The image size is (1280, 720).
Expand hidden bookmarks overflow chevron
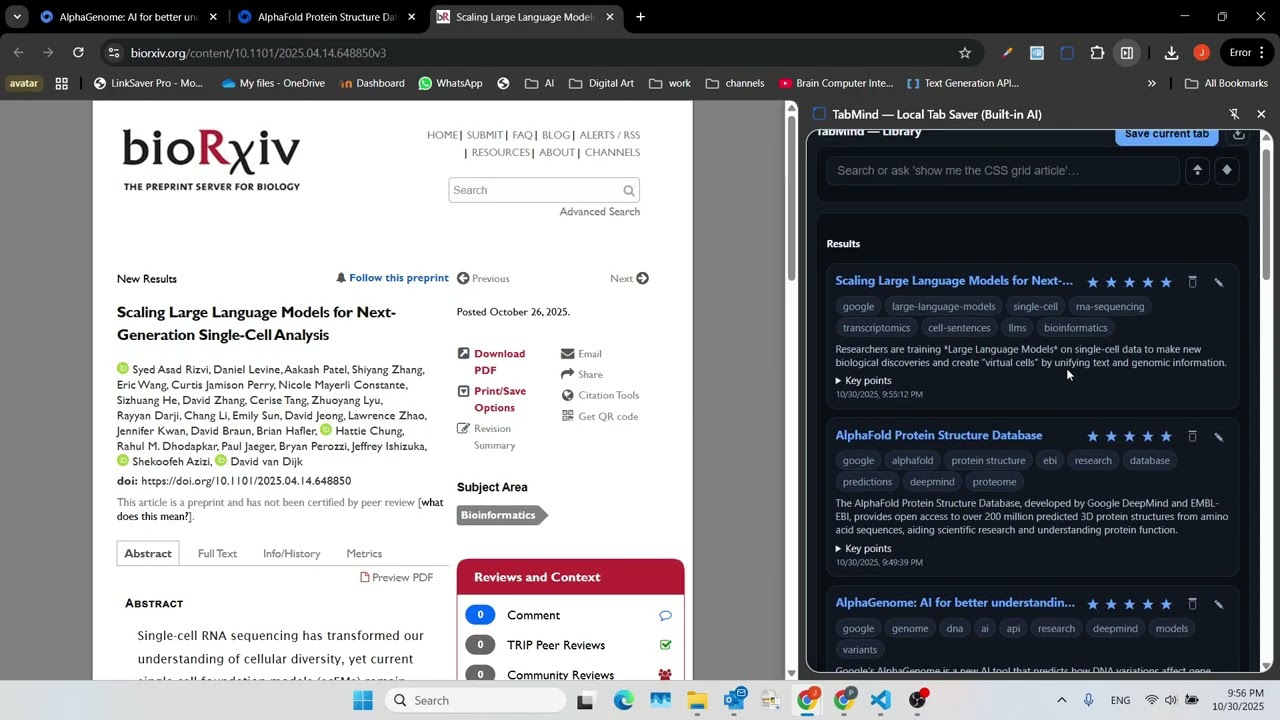coord(1151,83)
